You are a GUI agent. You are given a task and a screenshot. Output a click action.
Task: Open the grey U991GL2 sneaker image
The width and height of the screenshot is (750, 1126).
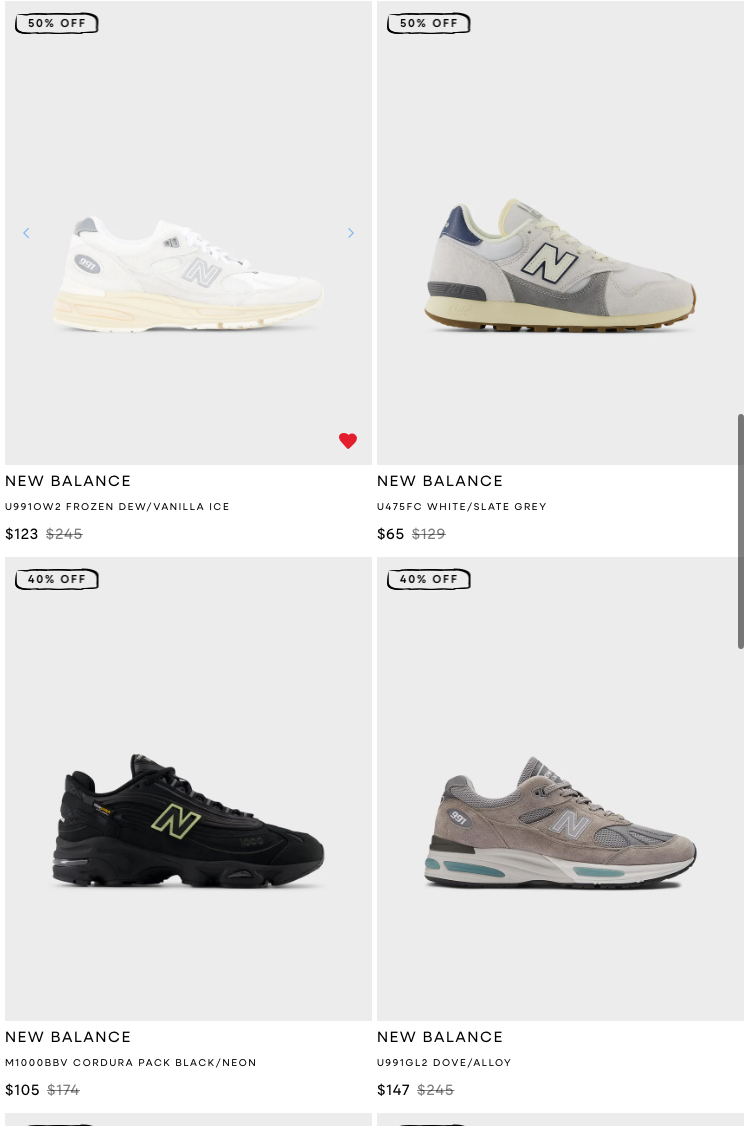(x=560, y=822)
